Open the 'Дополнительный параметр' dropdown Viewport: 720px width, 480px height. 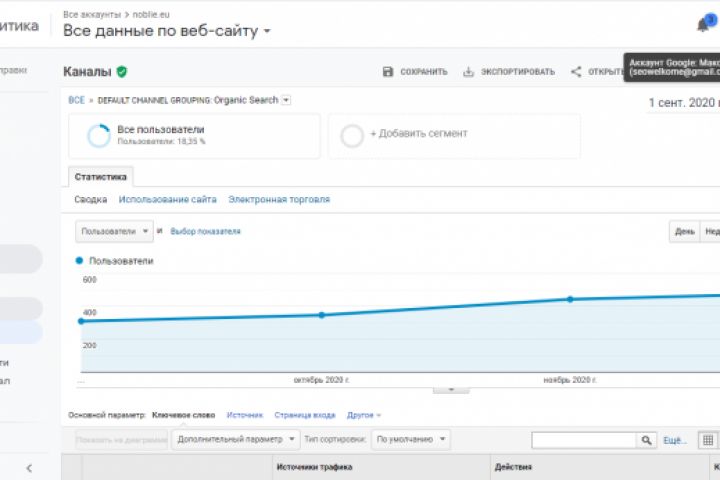click(x=236, y=440)
